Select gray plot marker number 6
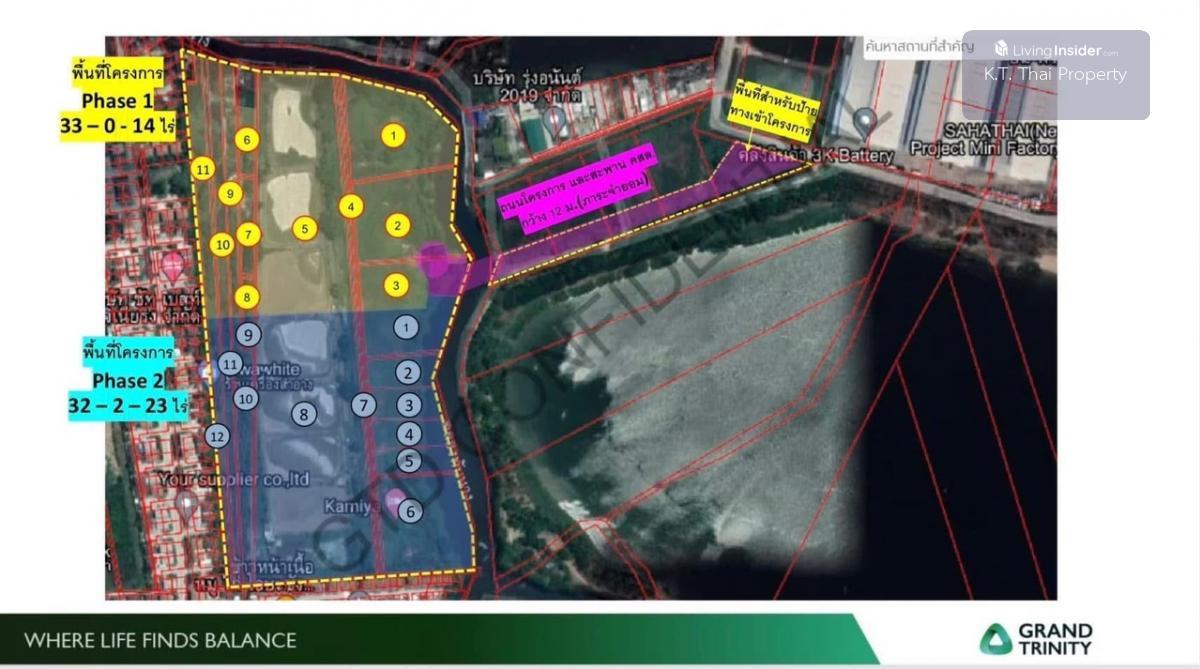 tap(410, 511)
